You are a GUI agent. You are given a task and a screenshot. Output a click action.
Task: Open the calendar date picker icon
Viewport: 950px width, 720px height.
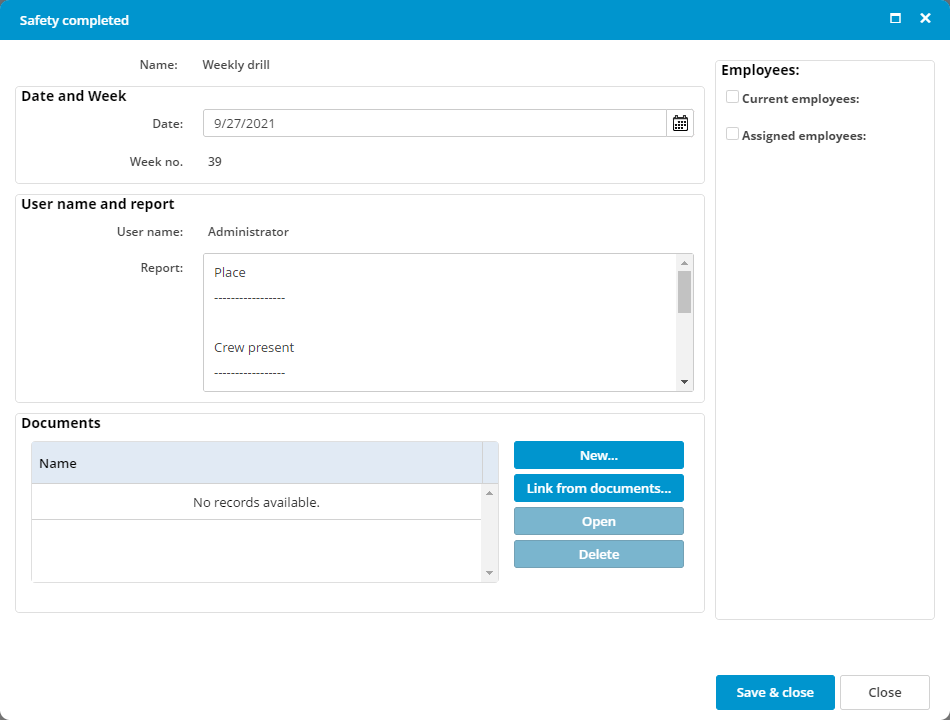pos(680,124)
